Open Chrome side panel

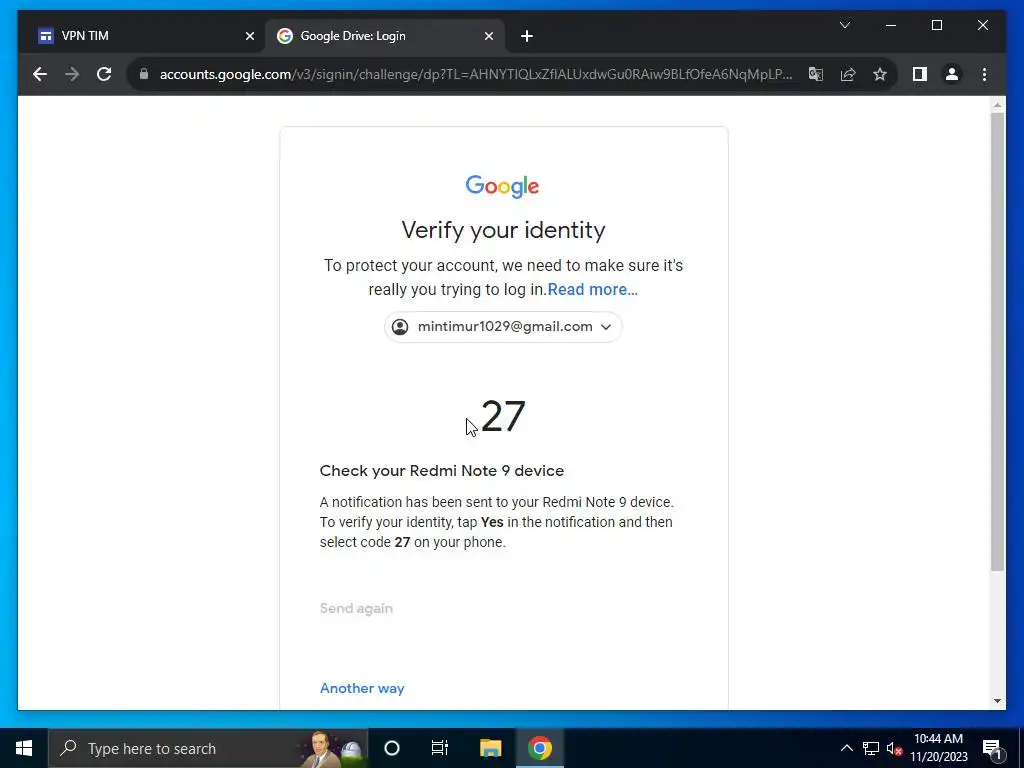click(x=920, y=74)
